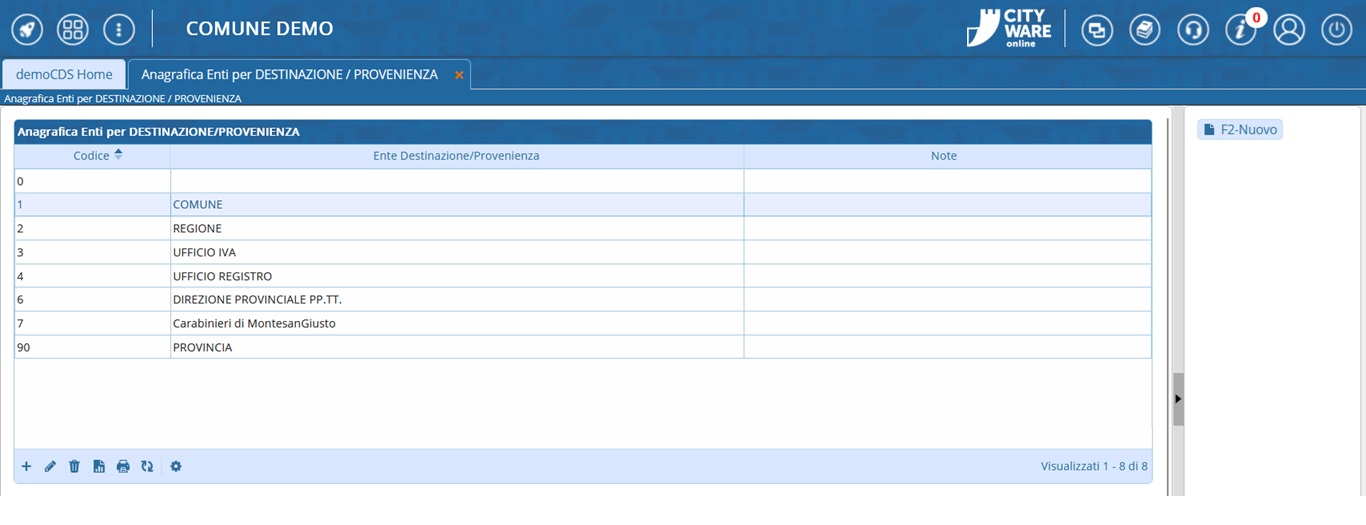Switch to demoCDS Home tab

point(64,74)
